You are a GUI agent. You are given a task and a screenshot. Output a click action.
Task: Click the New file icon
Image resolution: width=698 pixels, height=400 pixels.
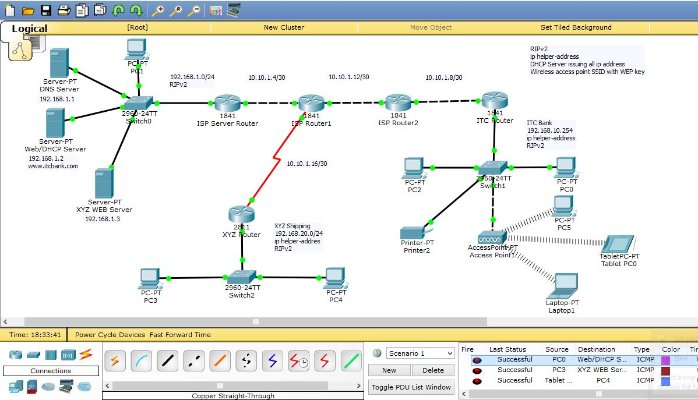click(10, 10)
